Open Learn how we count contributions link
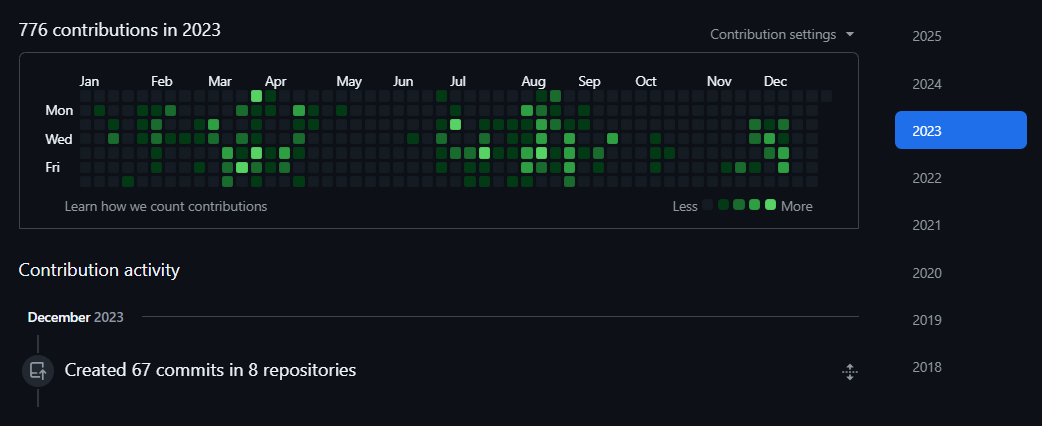The width and height of the screenshot is (1042, 426). pyautogui.click(x=165, y=207)
